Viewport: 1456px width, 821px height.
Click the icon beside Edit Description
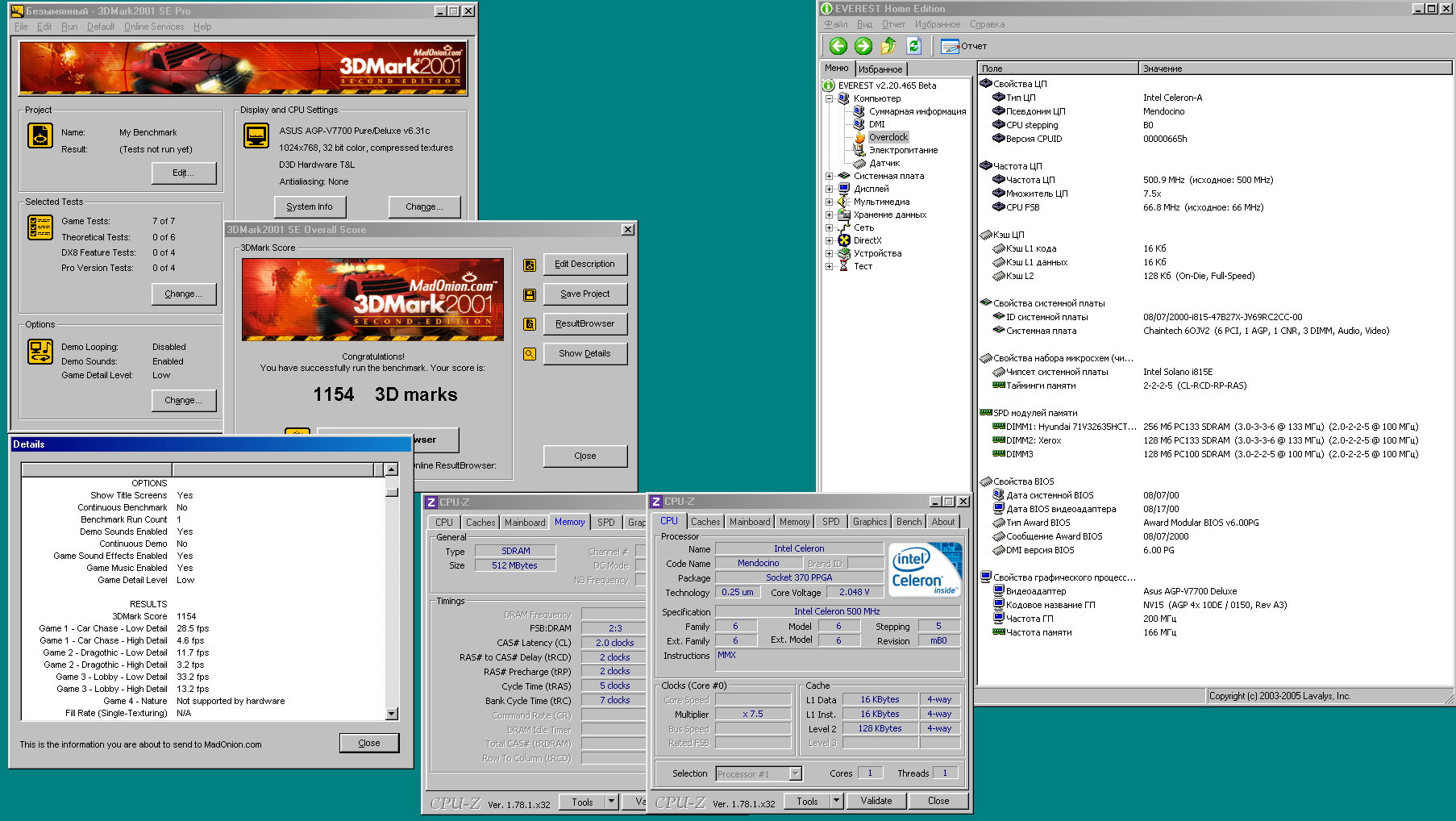(530, 265)
